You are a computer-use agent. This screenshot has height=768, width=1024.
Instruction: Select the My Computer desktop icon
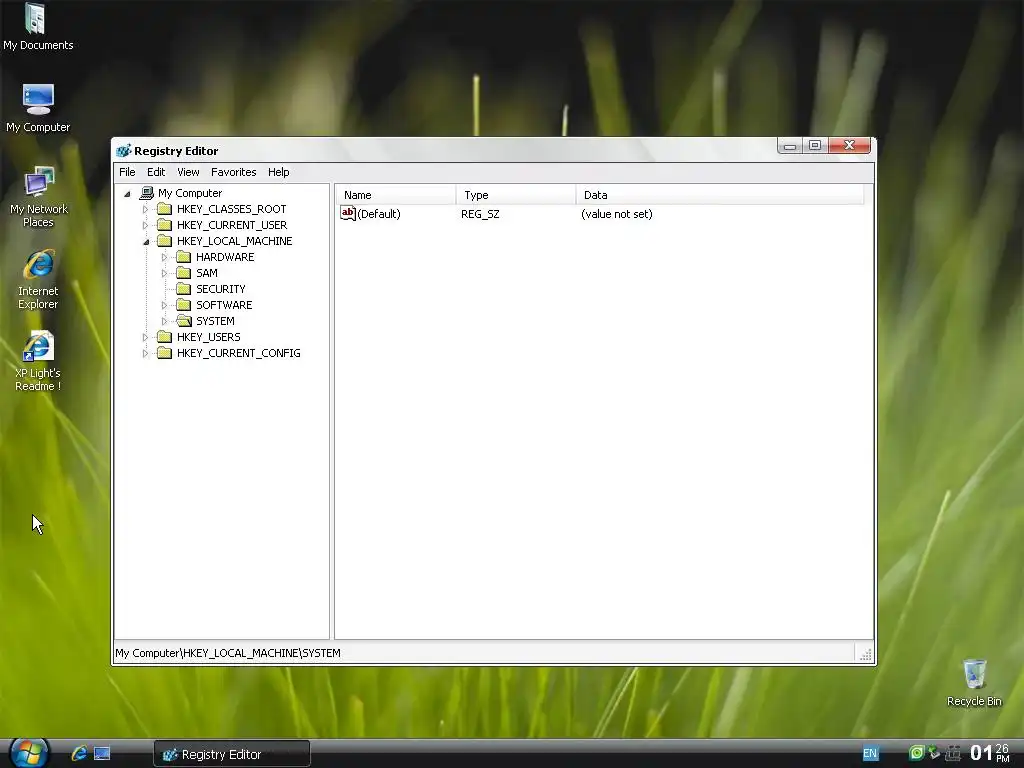click(x=38, y=108)
